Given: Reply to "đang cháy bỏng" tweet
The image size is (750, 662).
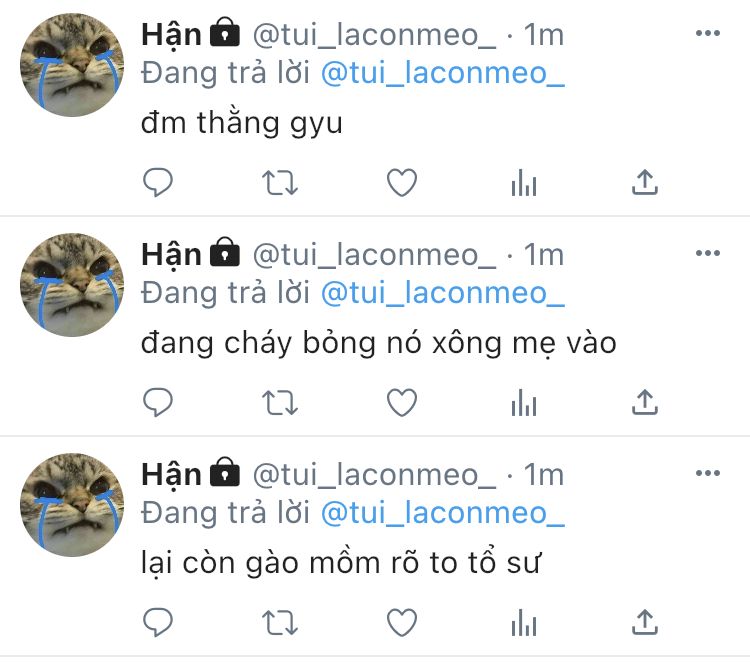Looking at the screenshot, I should tap(158, 402).
